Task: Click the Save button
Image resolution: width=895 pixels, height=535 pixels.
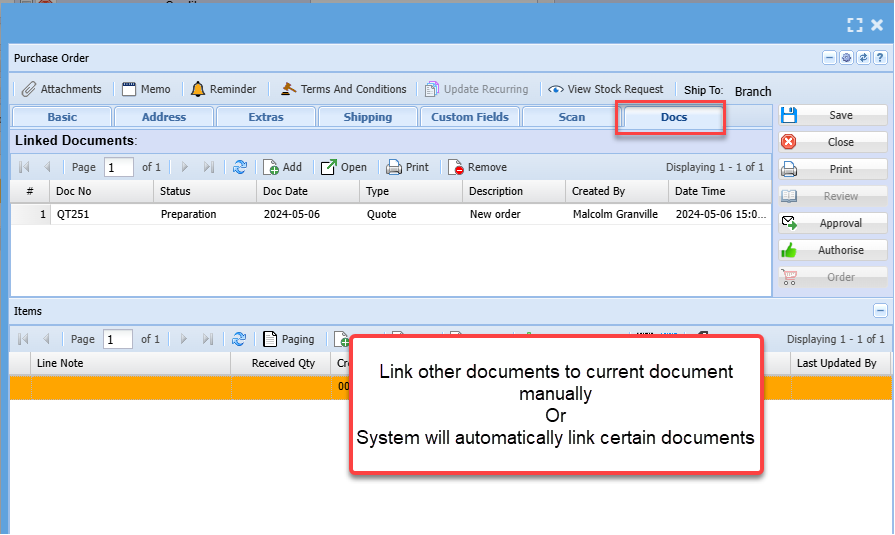Action: point(832,115)
